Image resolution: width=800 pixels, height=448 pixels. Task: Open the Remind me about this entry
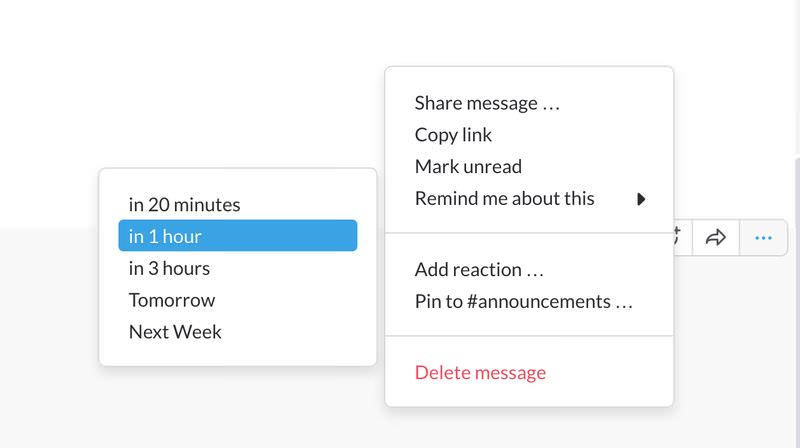tap(504, 199)
